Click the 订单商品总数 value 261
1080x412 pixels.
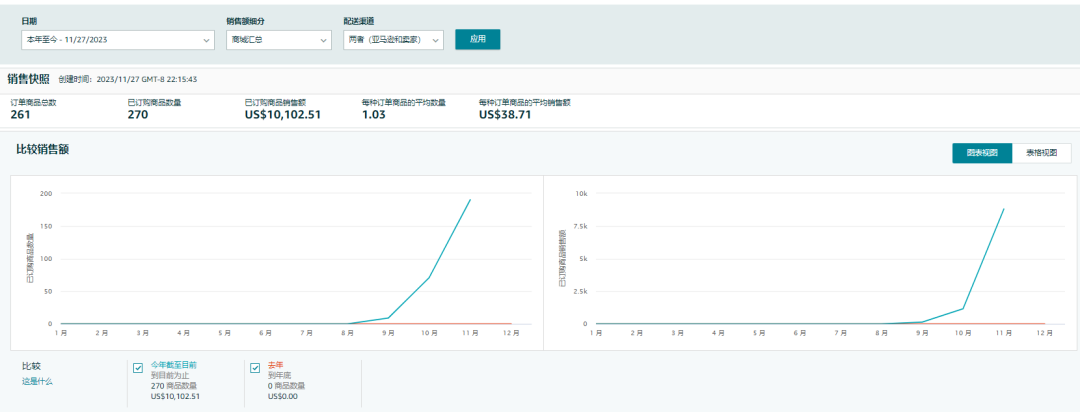21,114
